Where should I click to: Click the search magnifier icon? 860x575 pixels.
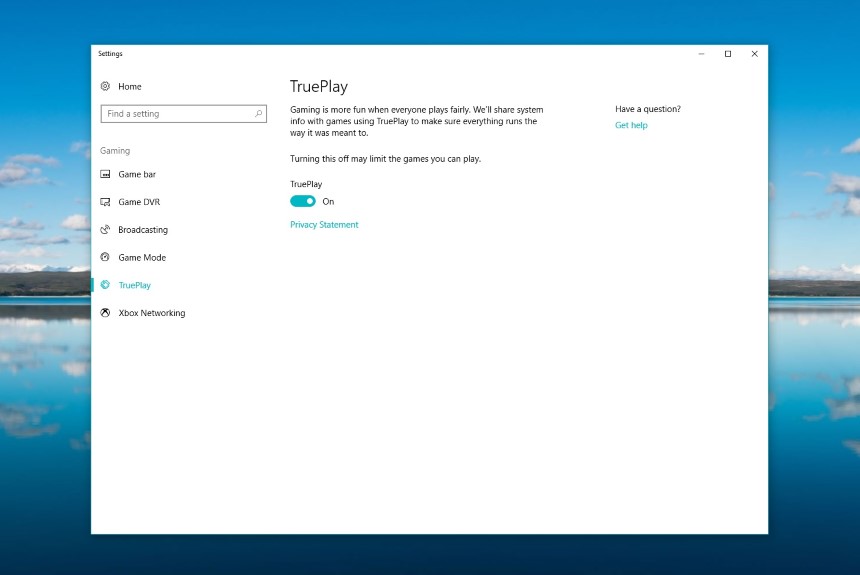(258, 114)
